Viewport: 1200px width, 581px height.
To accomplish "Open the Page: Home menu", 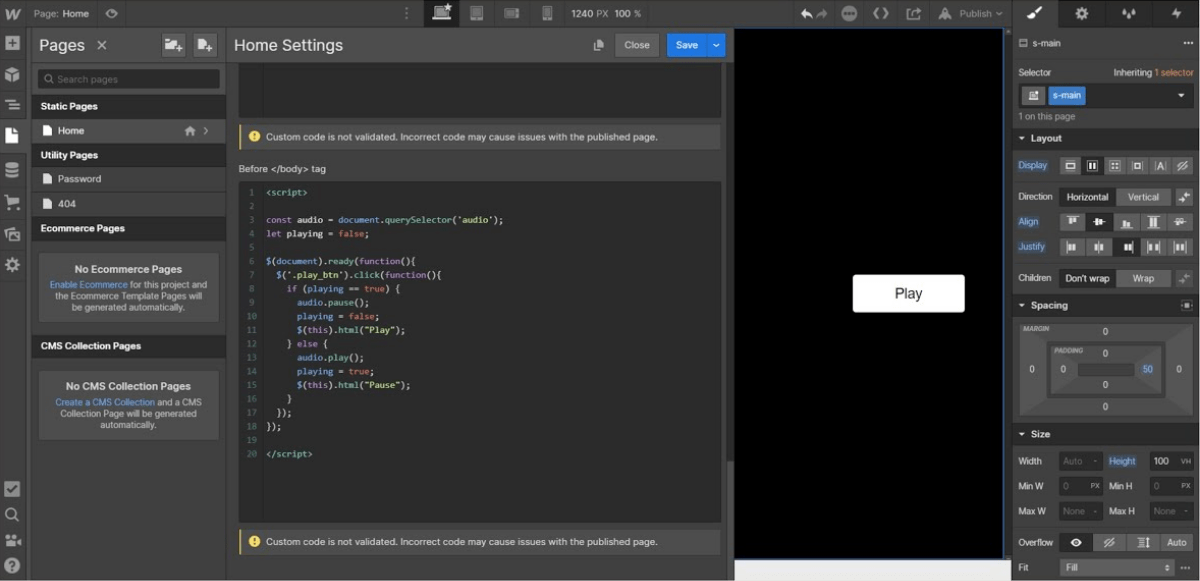I will tap(59, 13).
